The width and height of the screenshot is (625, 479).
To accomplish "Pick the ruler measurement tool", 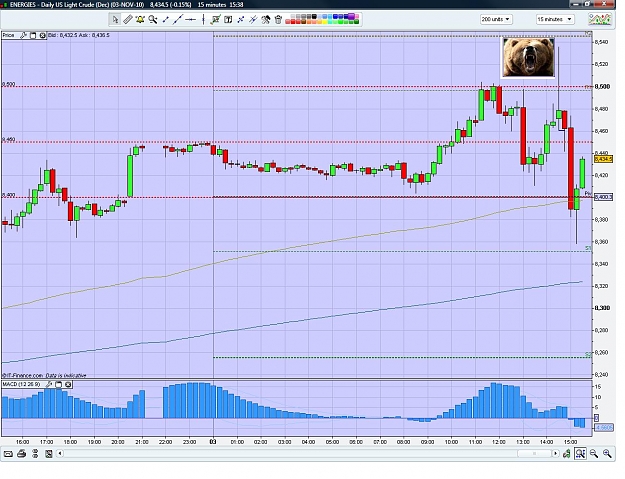I will pyautogui.click(x=128, y=19).
